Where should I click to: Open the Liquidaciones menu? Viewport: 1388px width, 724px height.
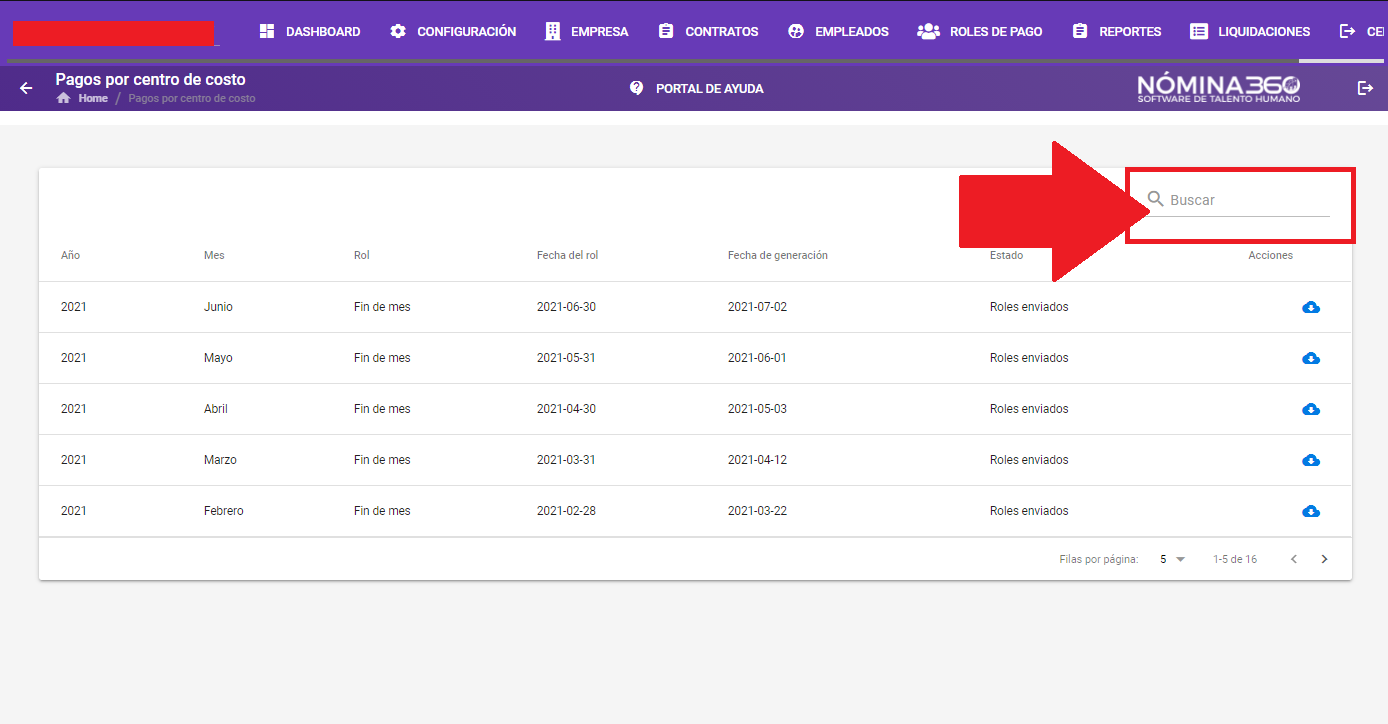pyautogui.click(x=1250, y=31)
